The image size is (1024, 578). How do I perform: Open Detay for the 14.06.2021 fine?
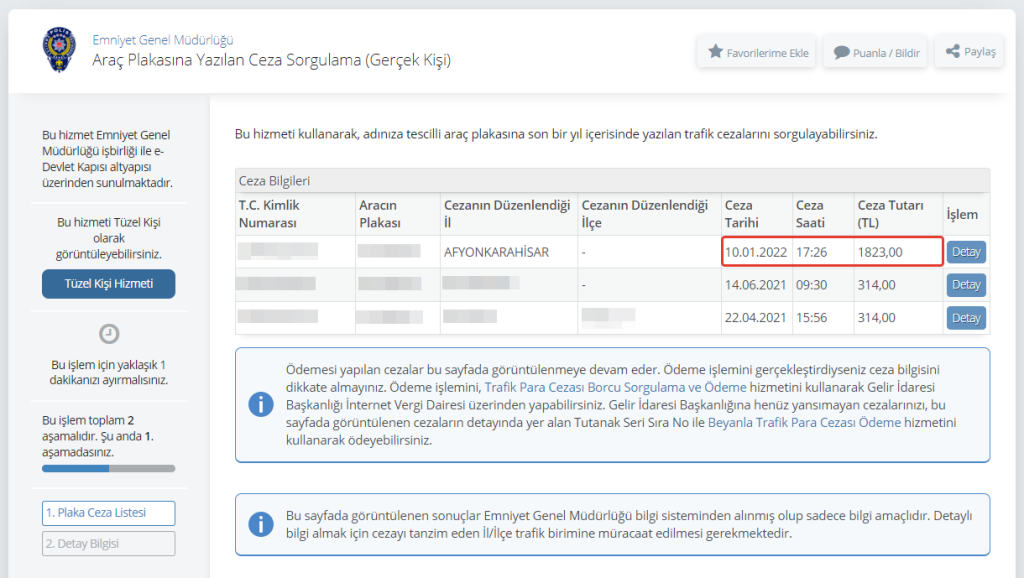[x=966, y=285]
